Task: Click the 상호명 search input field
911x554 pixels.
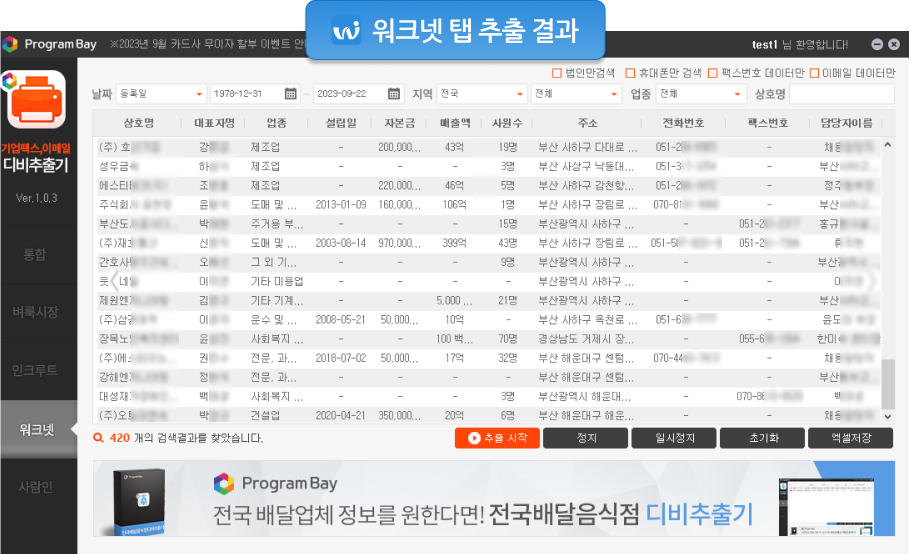Action: click(x=842, y=93)
